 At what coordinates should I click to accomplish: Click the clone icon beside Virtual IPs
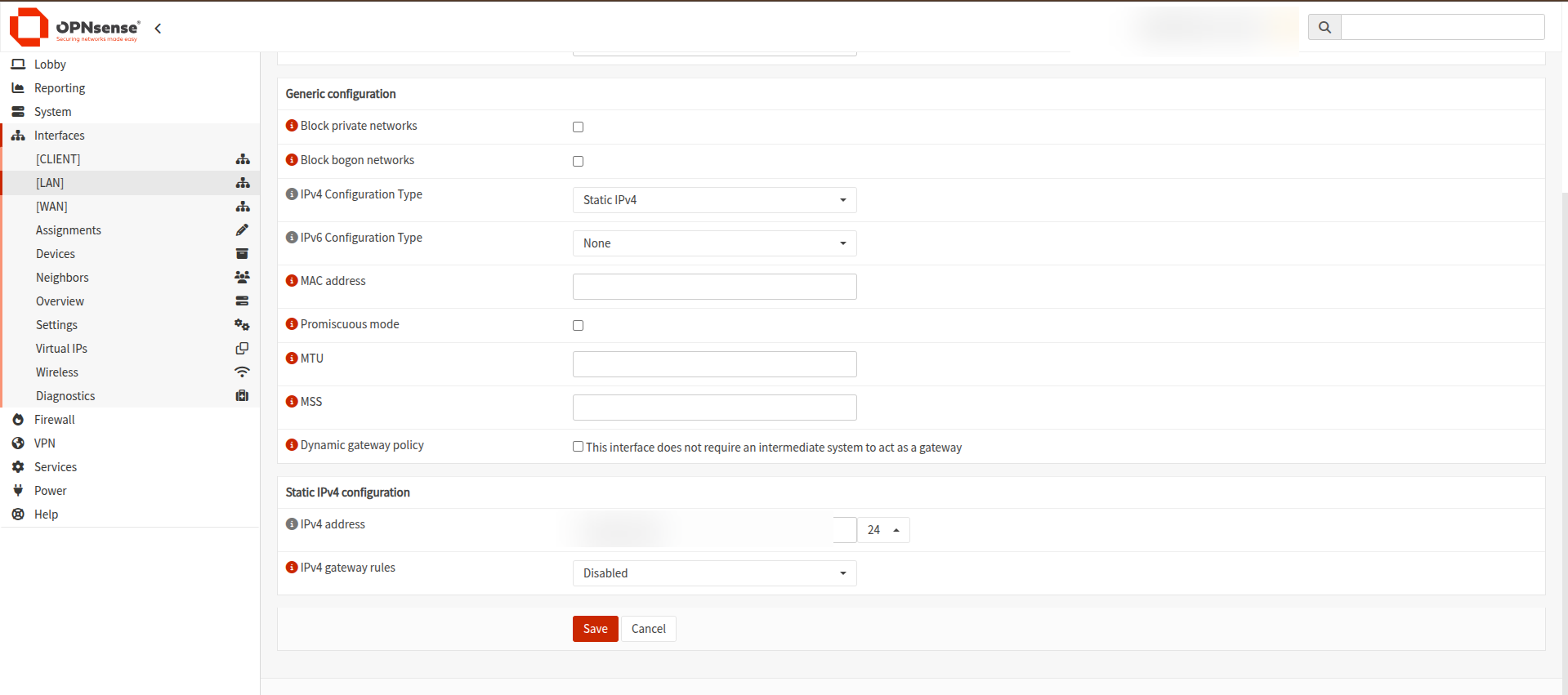point(242,349)
